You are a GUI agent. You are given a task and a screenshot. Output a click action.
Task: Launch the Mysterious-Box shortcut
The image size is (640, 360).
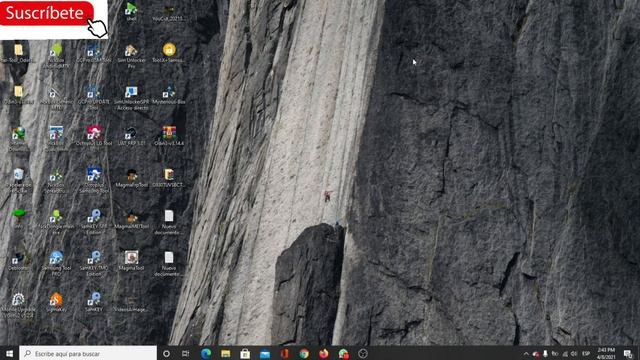click(x=169, y=95)
